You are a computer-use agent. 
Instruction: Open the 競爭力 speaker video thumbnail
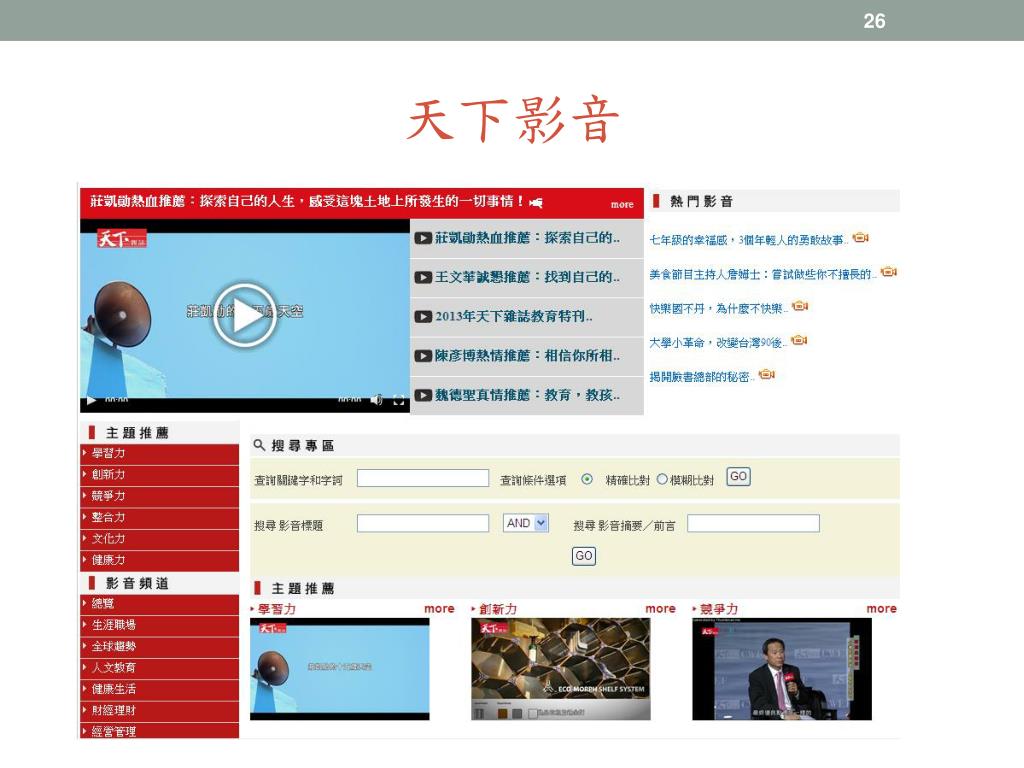pos(782,669)
